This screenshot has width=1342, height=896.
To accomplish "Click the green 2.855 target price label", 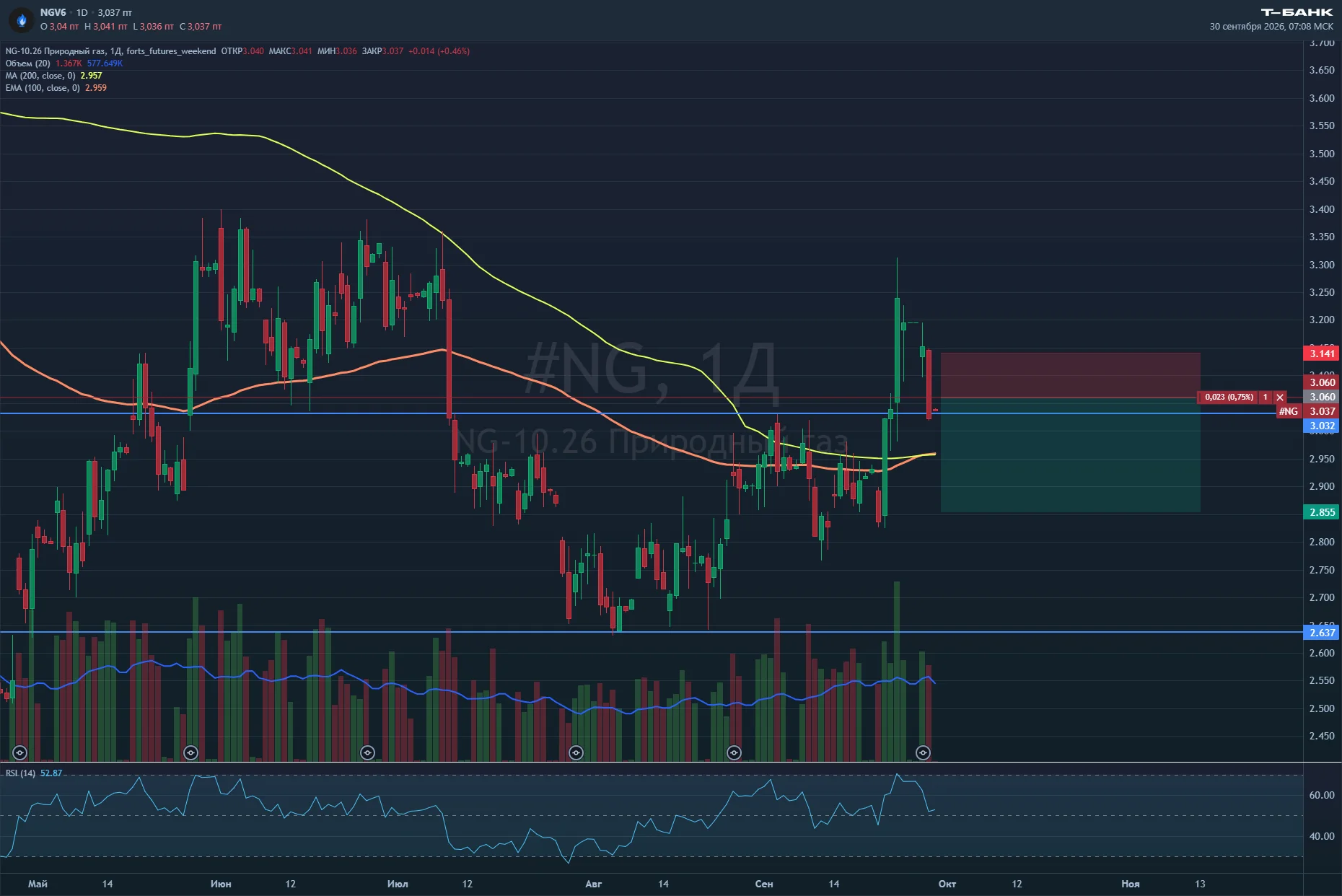I will pyautogui.click(x=1322, y=512).
